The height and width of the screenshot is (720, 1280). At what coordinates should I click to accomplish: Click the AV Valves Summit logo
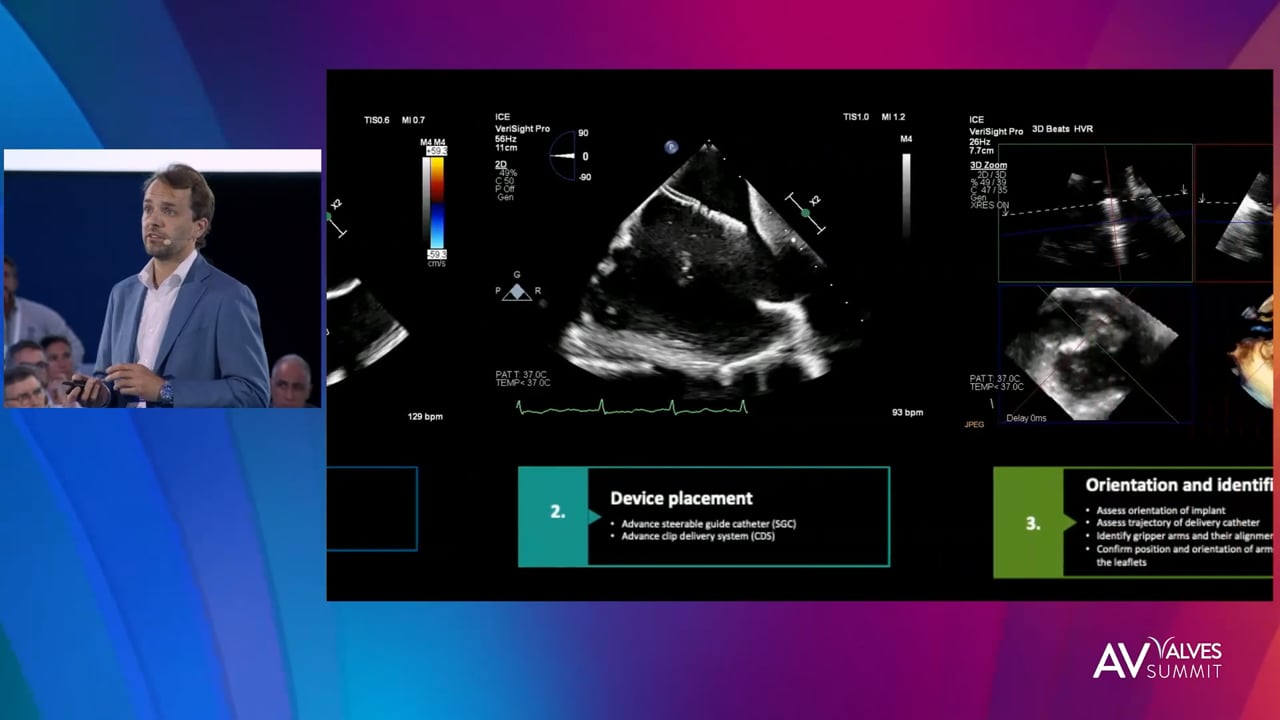[x=1157, y=658]
